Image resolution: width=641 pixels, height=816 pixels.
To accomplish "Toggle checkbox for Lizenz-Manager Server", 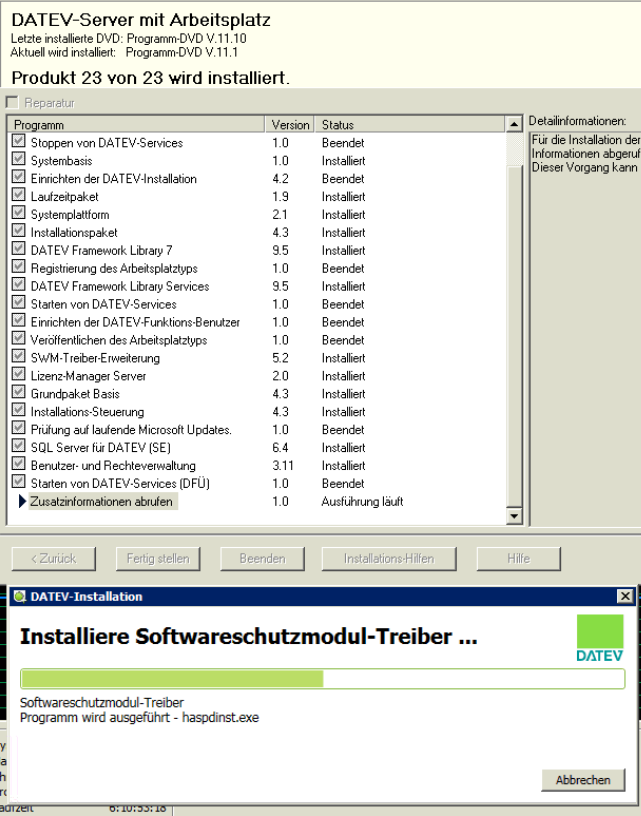I will coord(18,374).
